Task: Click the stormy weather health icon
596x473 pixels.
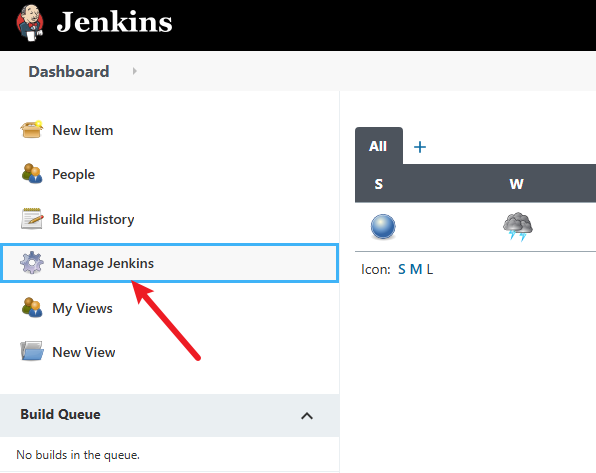Action: (518, 227)
